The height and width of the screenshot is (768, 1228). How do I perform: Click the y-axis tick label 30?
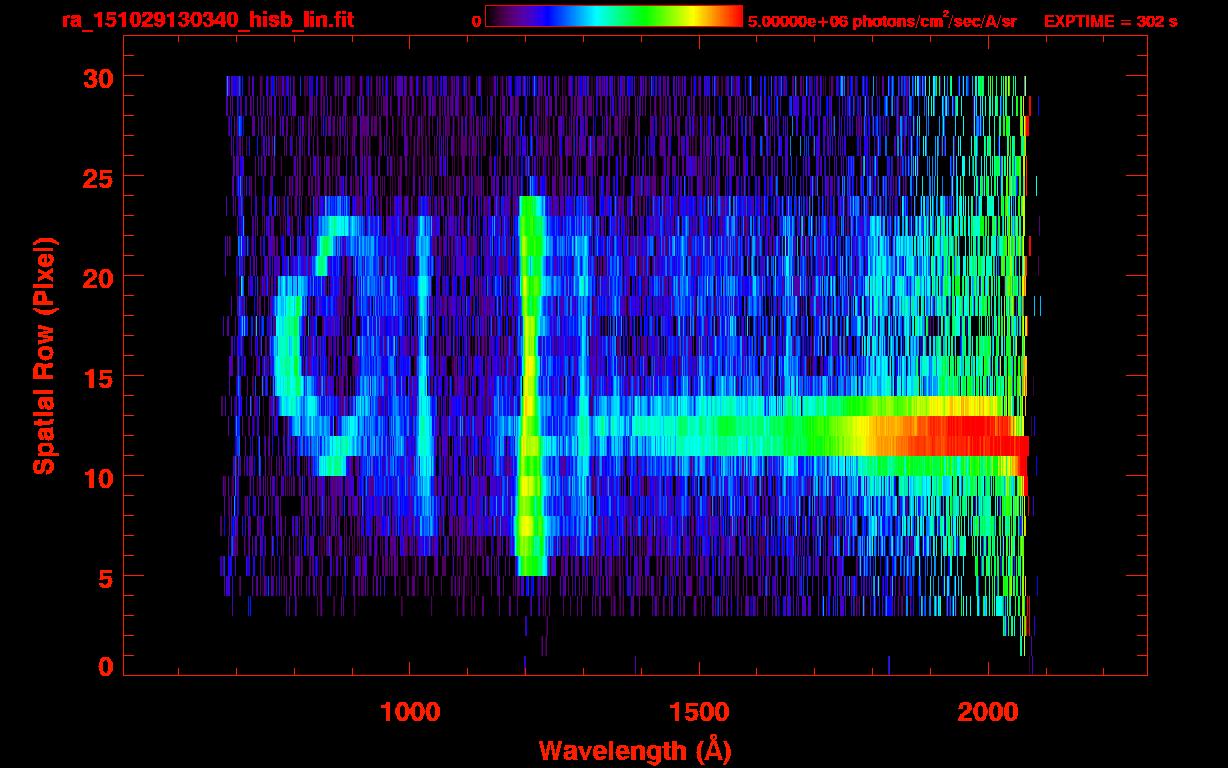(97, 77)
